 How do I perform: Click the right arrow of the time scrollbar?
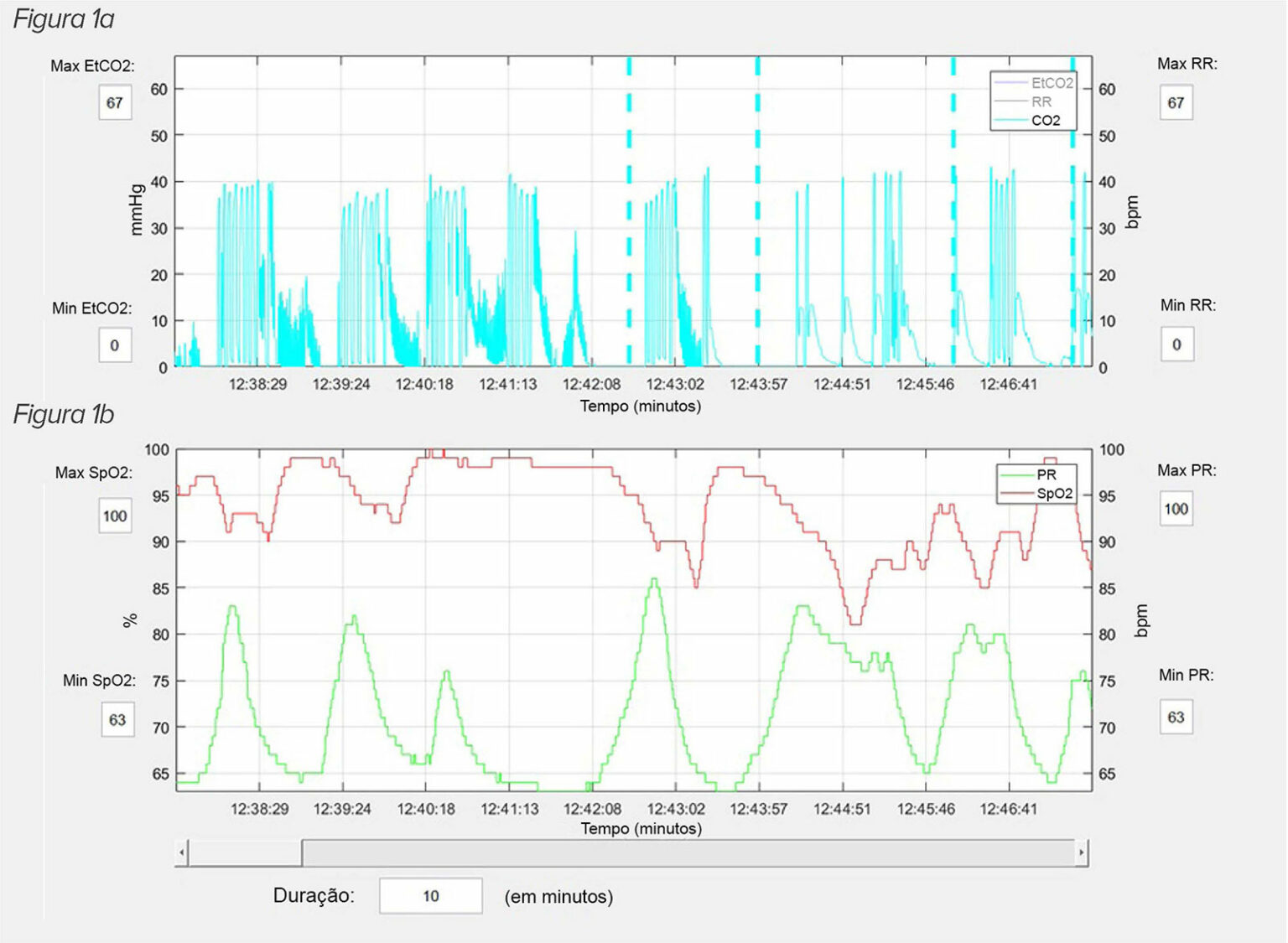tap(1082, 853)
